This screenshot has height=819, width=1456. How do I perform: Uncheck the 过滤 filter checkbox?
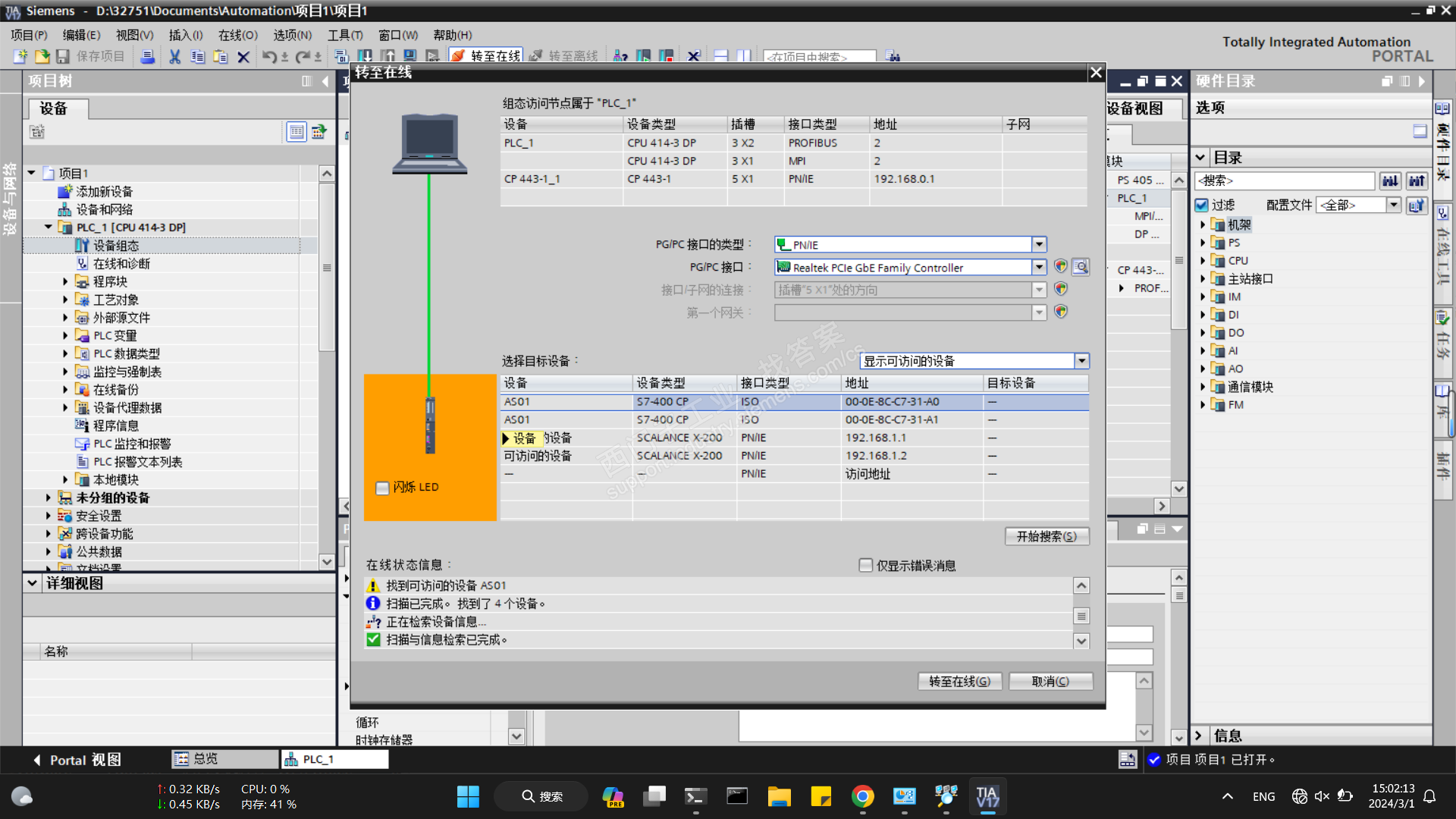point(1201,205)
